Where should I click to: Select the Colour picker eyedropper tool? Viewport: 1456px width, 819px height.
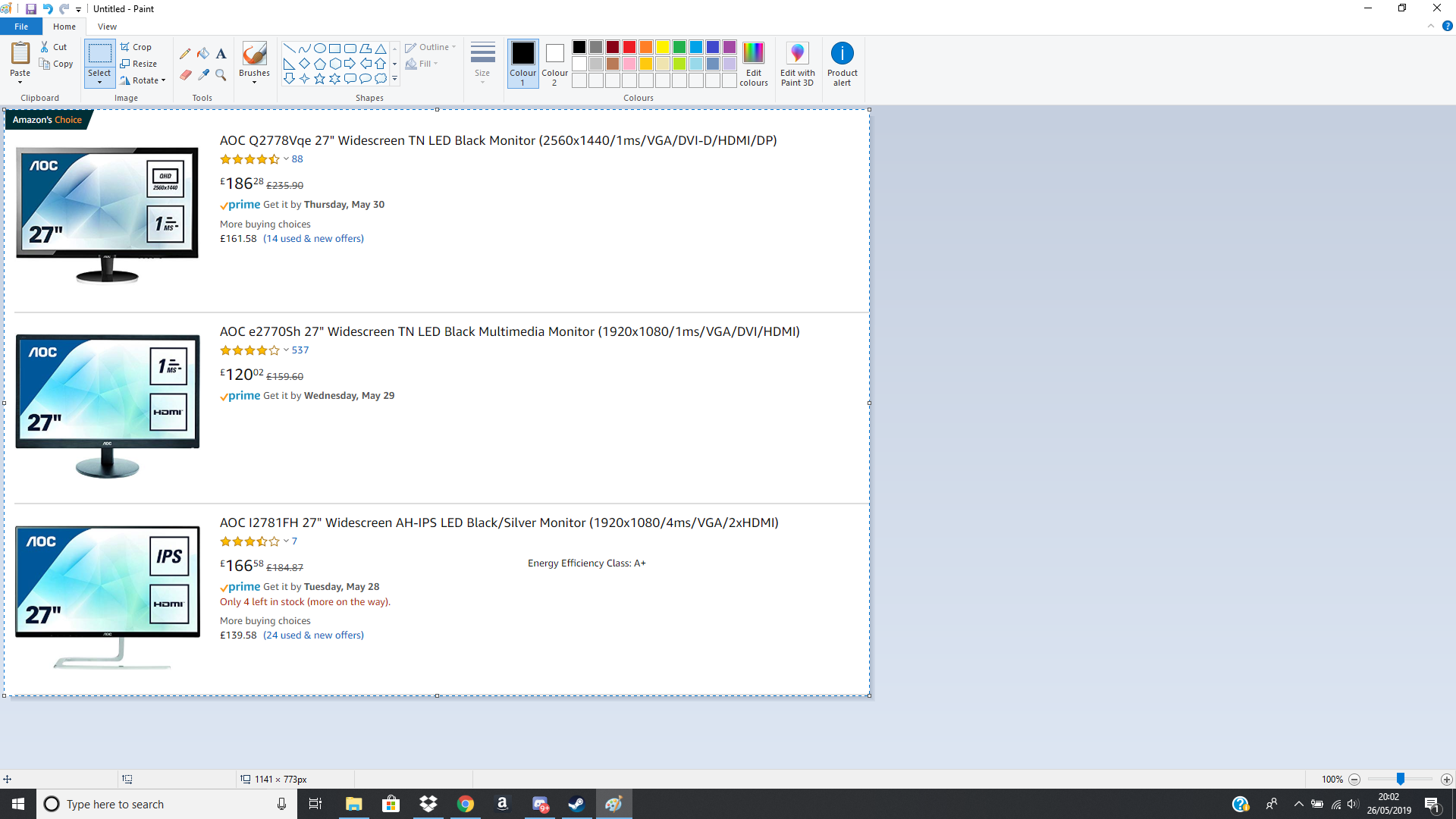(x=203, y=74)
